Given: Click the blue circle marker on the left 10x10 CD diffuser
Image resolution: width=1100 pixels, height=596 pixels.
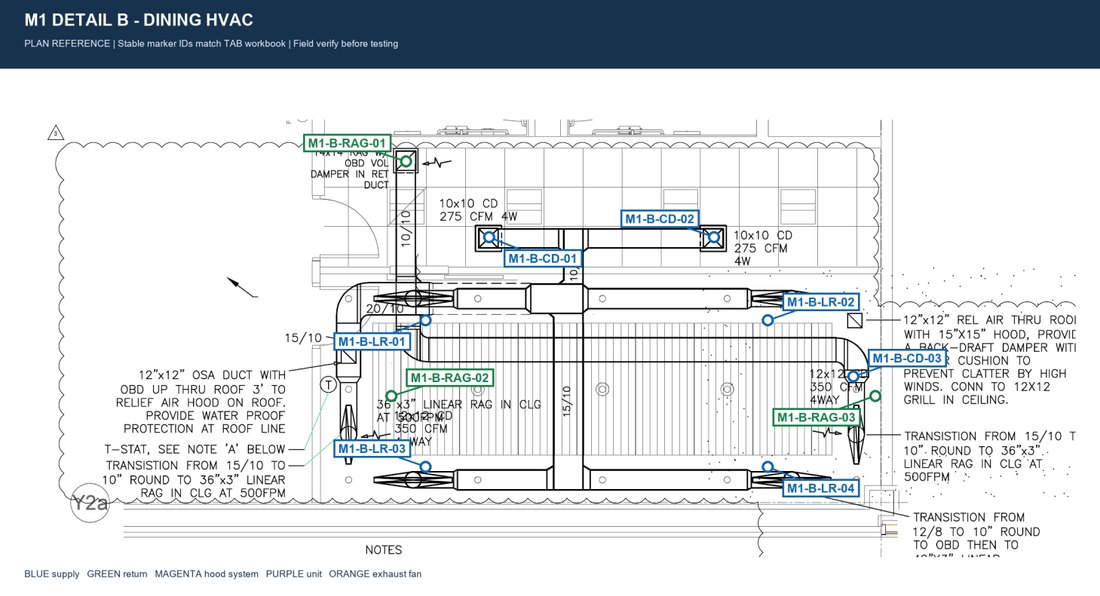Looking at the screenshot, I should [x=489, y=237].
